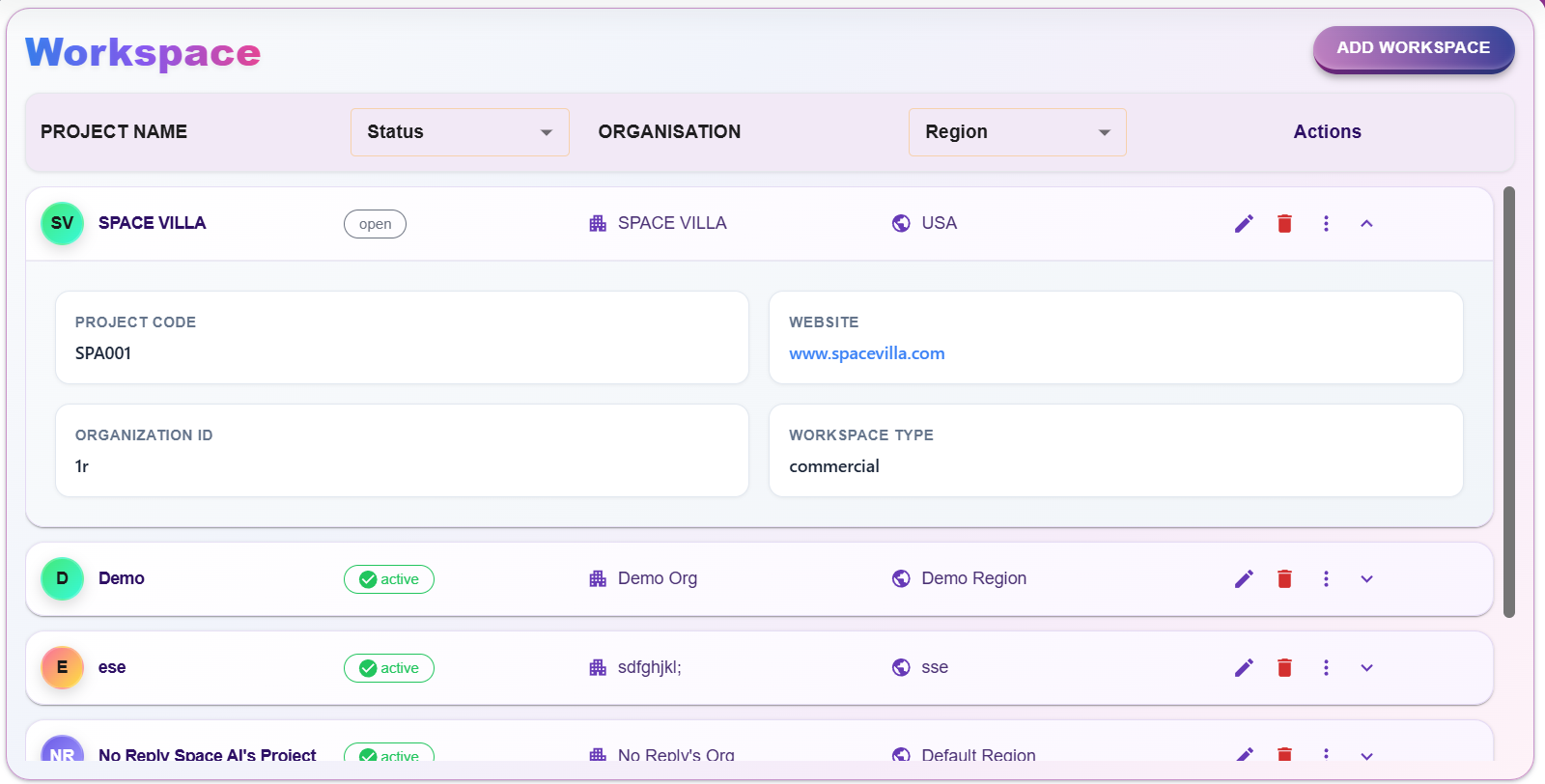Click the globe icon beside USA
The height and width of the screenshot is (784, 1545).
901,224
